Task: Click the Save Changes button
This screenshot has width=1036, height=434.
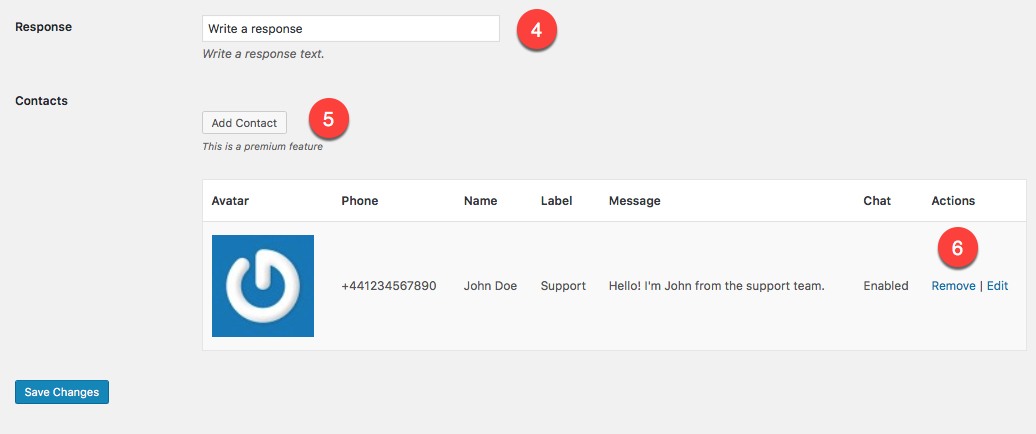Action: [x=61, y=392]
